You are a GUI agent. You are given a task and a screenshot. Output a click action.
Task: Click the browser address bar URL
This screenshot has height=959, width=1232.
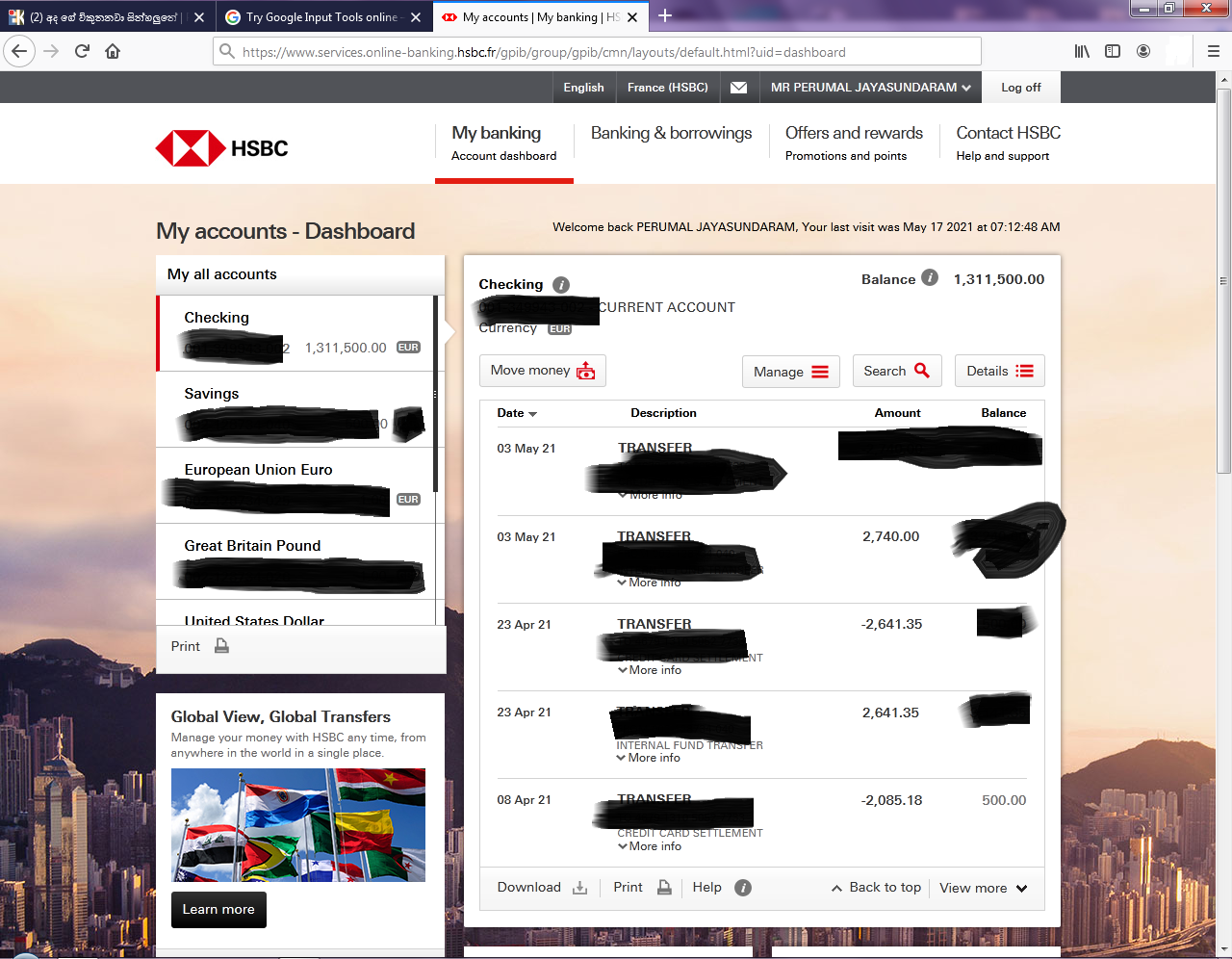tap(597, 52)
